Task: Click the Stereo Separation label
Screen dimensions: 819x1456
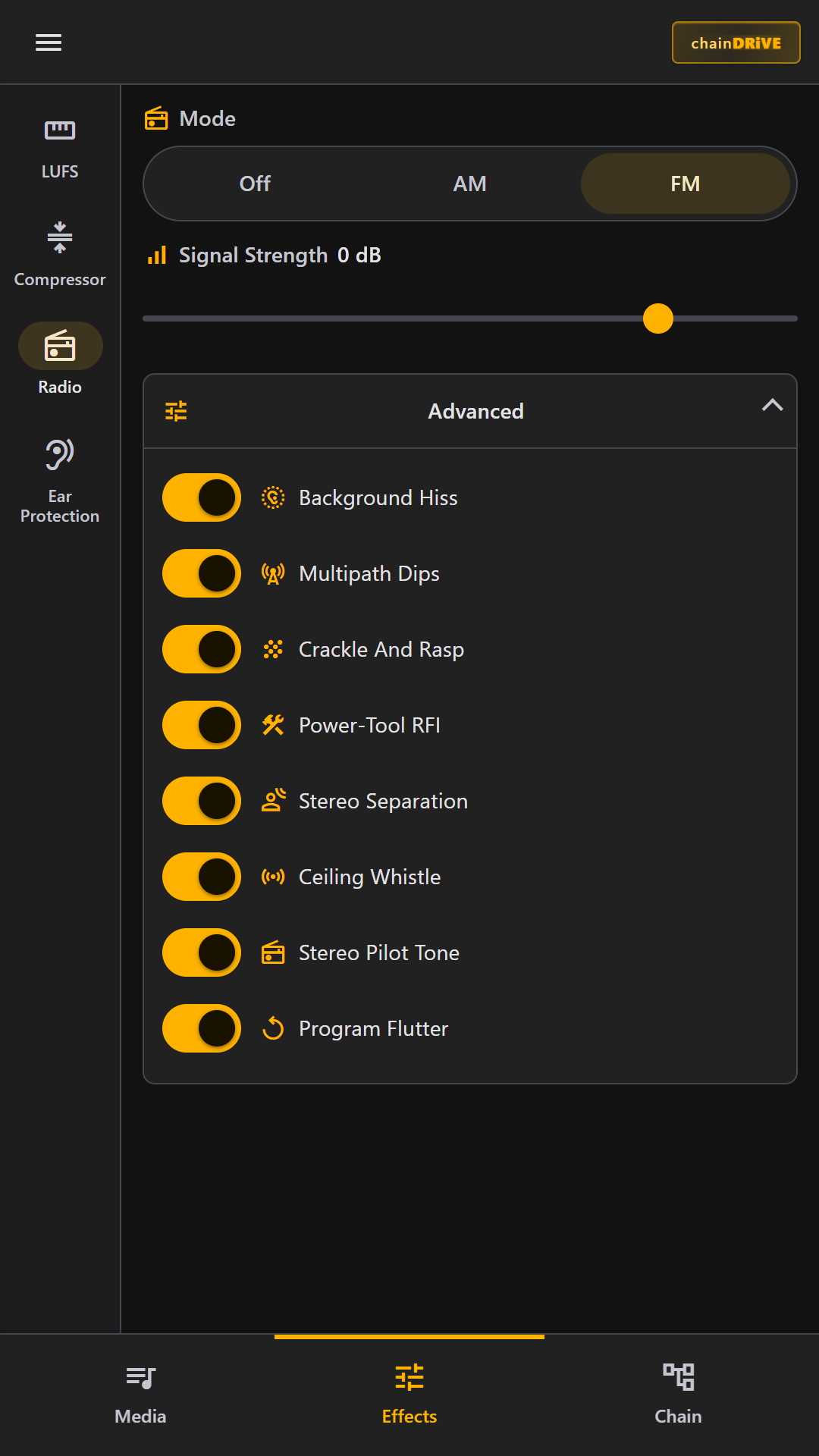Action: (x=383, y=801)
